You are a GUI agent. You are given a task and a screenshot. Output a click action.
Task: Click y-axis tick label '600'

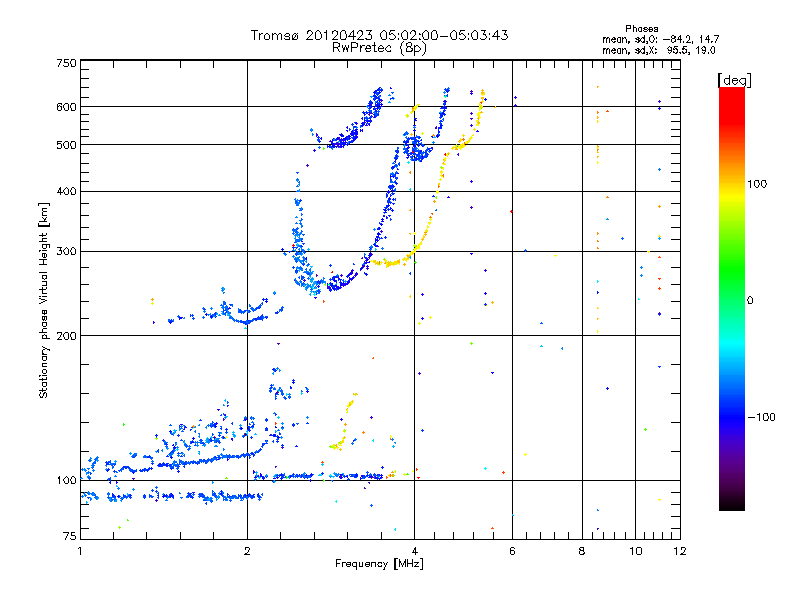click(66, 107)
